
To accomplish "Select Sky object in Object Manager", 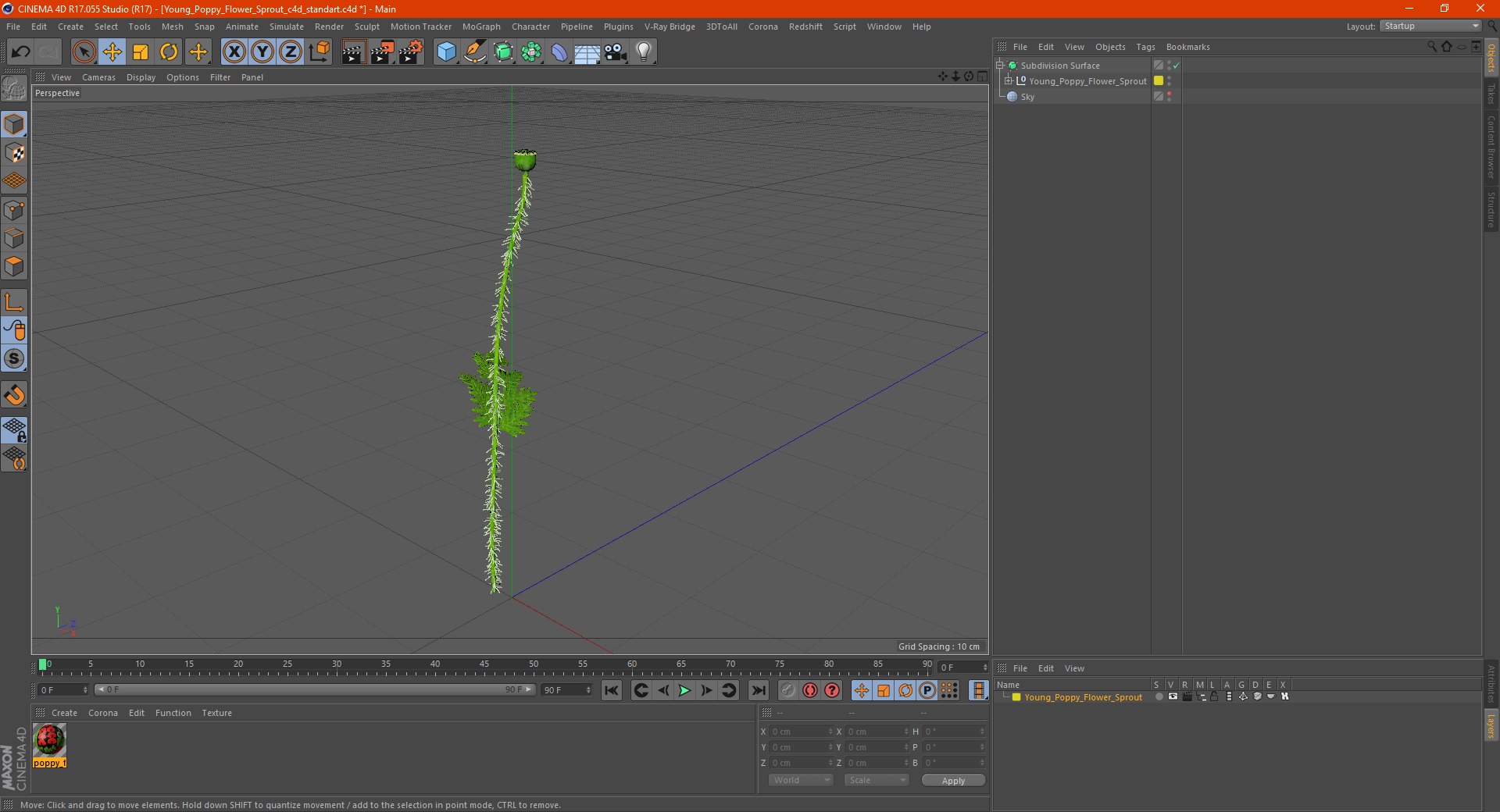I will click(1027, 97).
